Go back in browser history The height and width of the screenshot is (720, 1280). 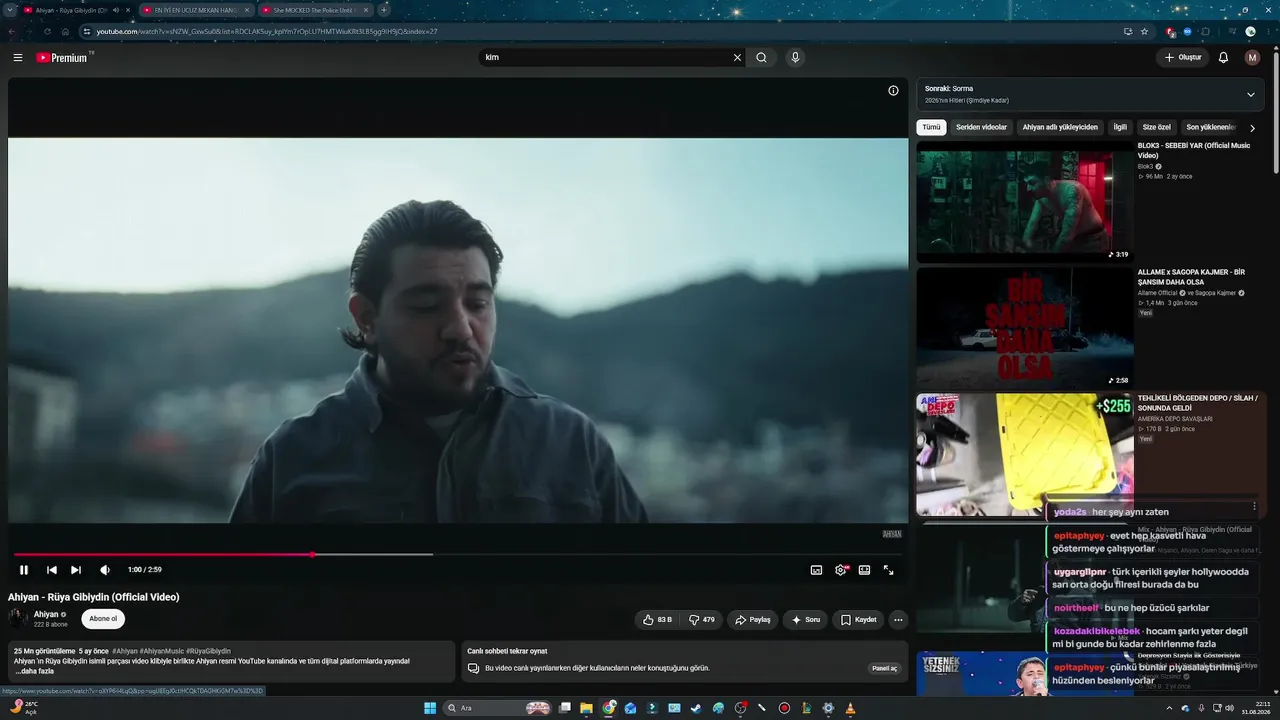click(x=11, y=31)
